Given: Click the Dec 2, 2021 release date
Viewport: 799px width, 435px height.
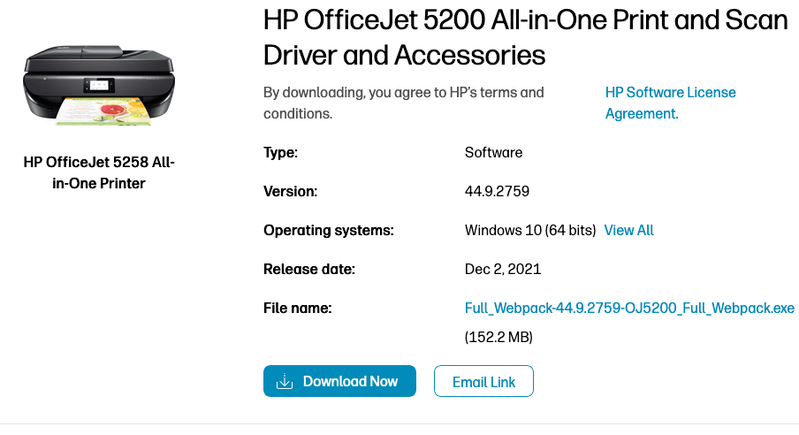Looking at the screenshot, I should (503, 269).
